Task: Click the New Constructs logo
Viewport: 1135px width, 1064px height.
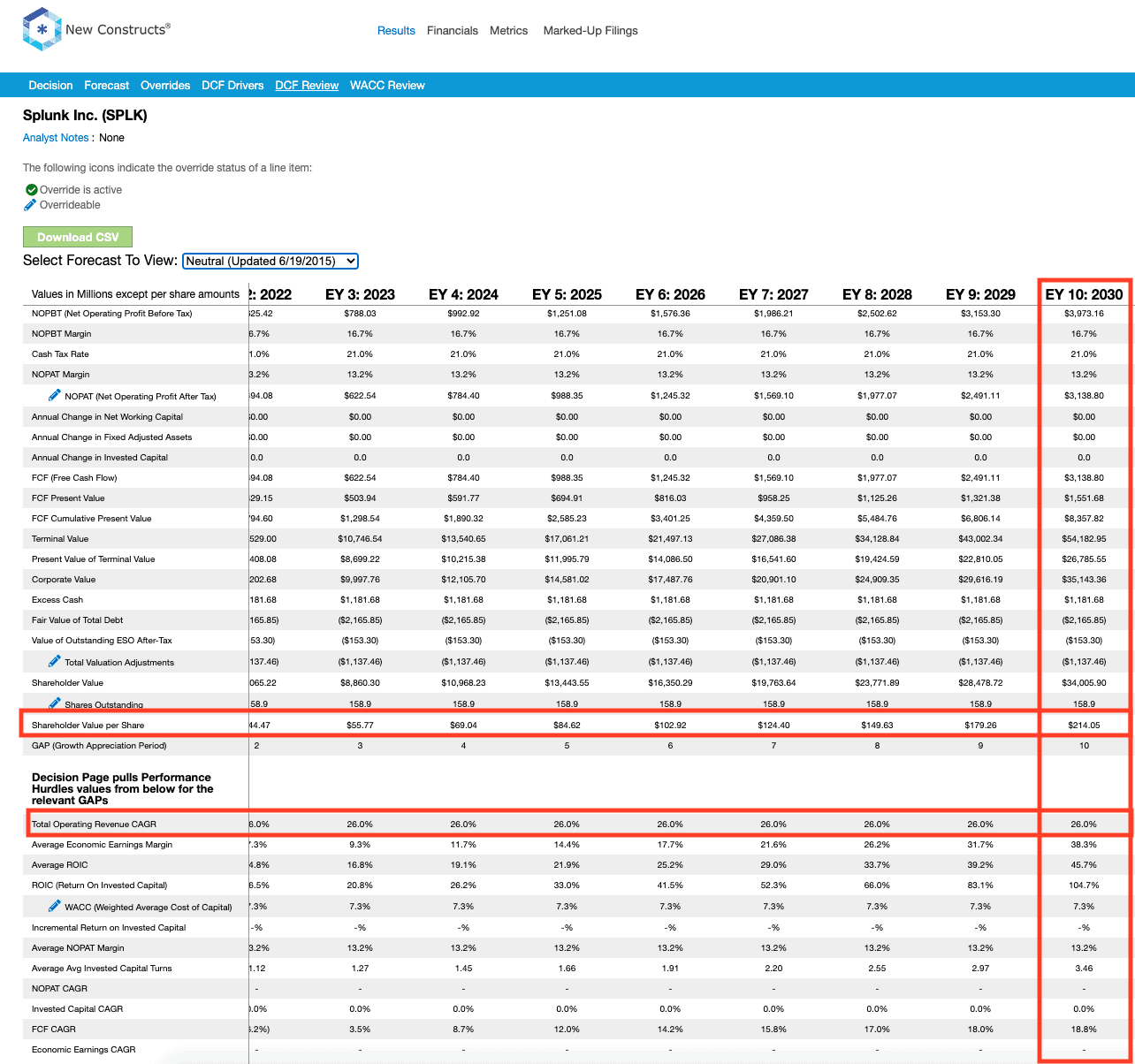Action: click(x=96, y=29)
